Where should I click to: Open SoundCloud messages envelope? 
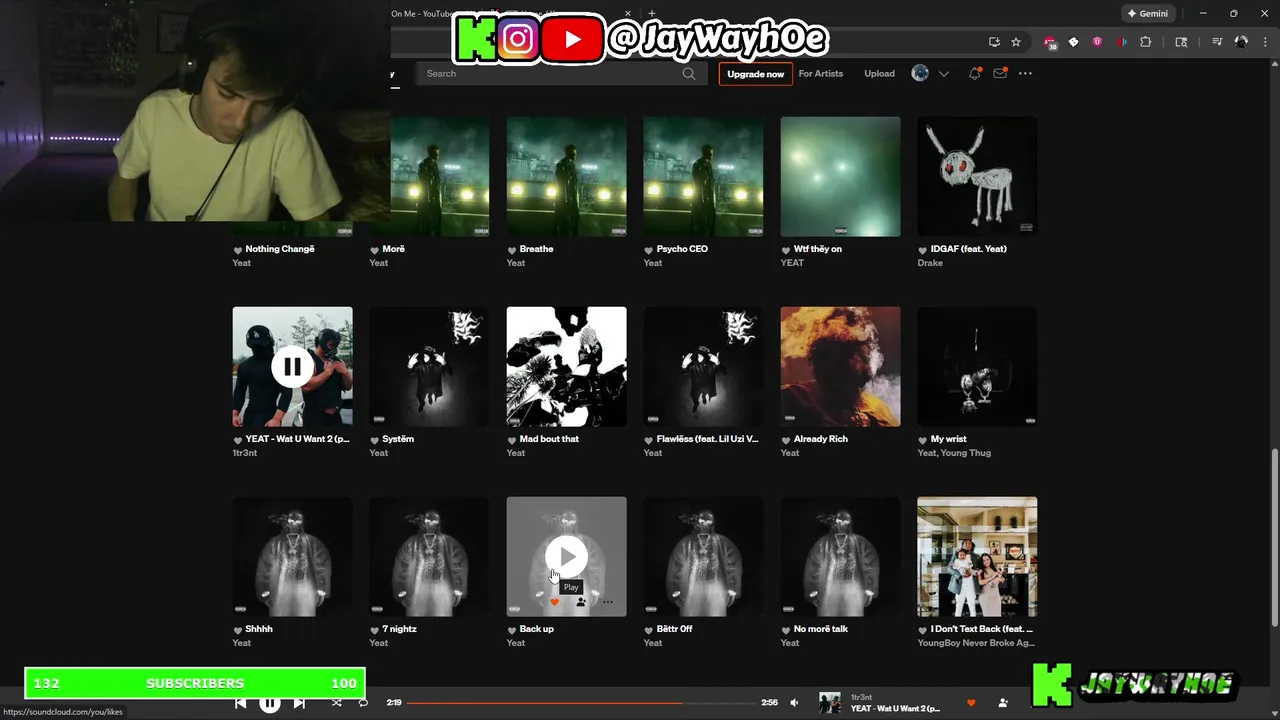pyautogui.click(x=999, y=74)
